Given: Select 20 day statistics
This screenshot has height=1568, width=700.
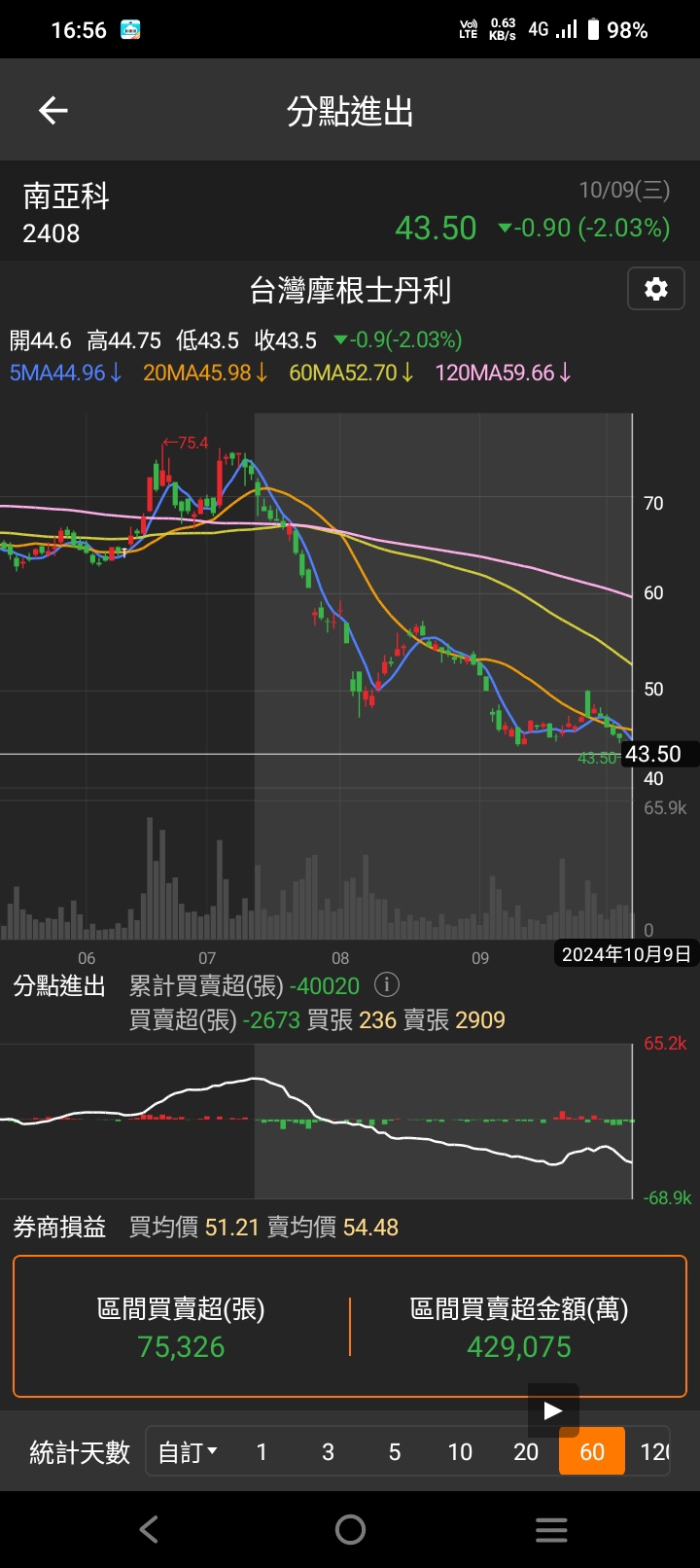Looking at the screenshot, I should pos(526,1452).
